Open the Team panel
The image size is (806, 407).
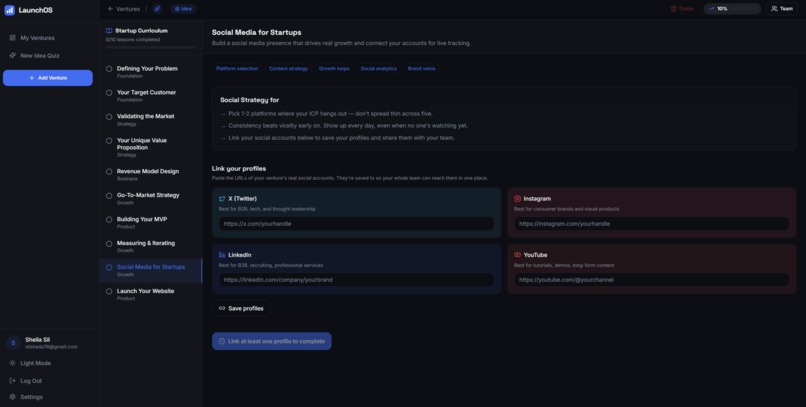click(782, 9)
